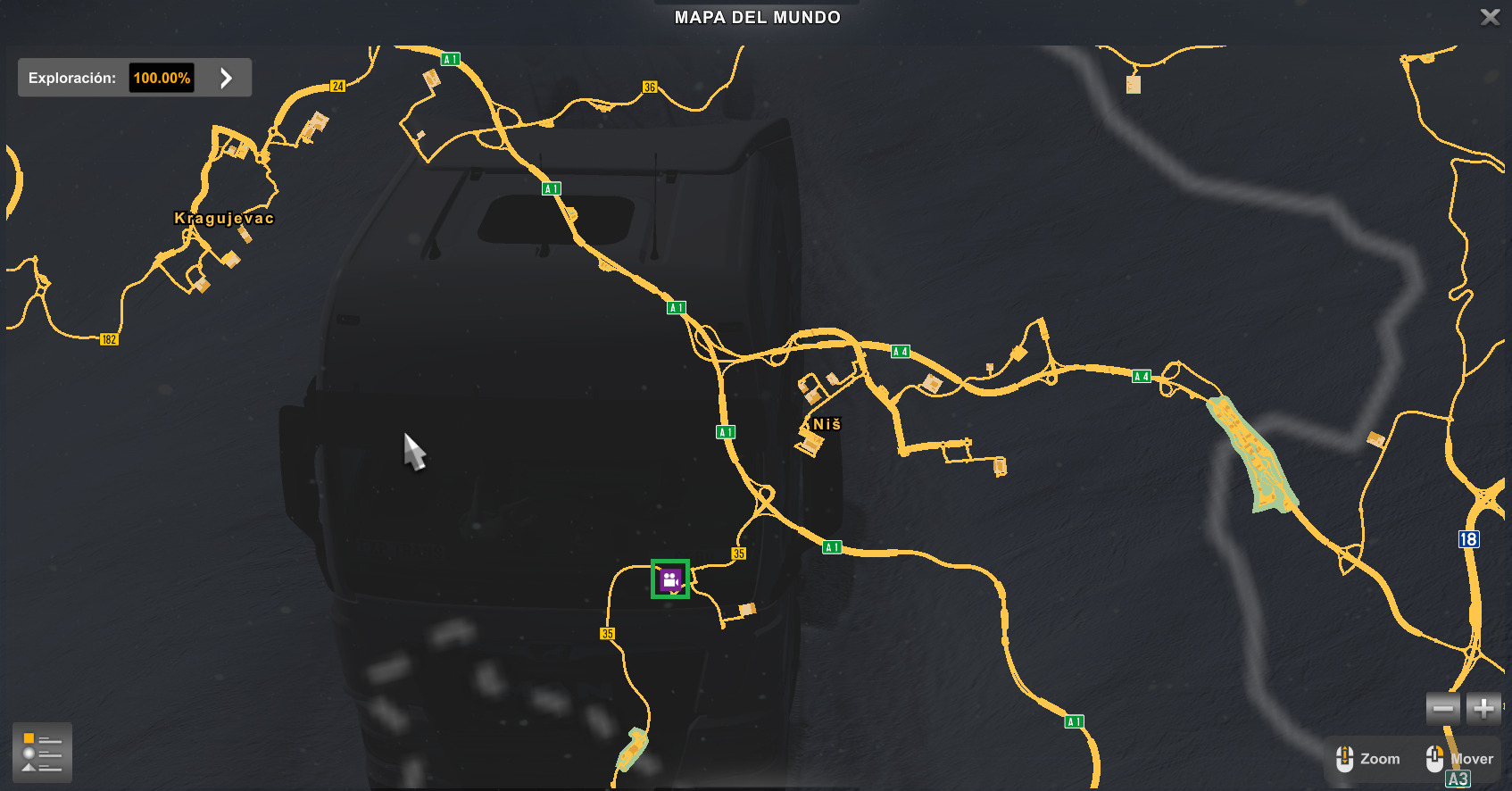Screen dimensions: 1512x791
Task: Click the topmost A1 highway sign
Action: 451,60
